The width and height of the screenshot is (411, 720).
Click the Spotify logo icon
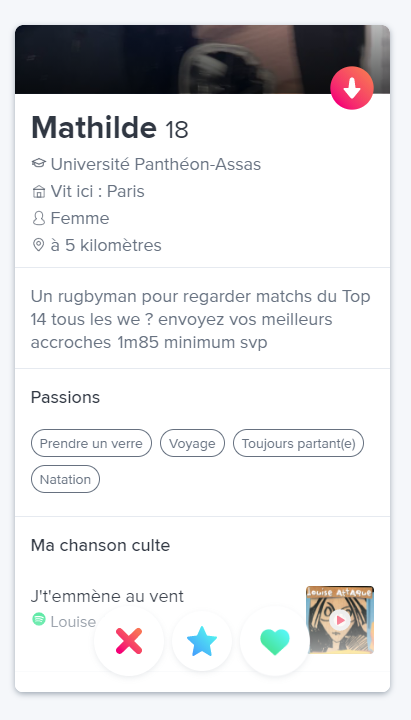[x=39, y=619]
